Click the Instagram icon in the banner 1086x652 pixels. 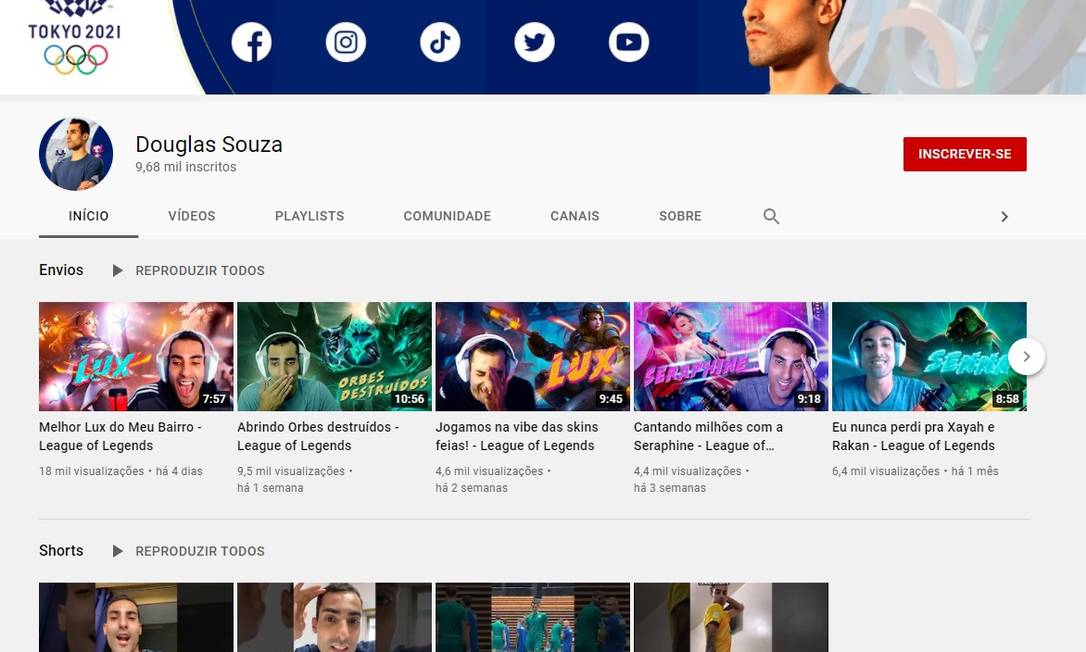(x=346, y=42)
